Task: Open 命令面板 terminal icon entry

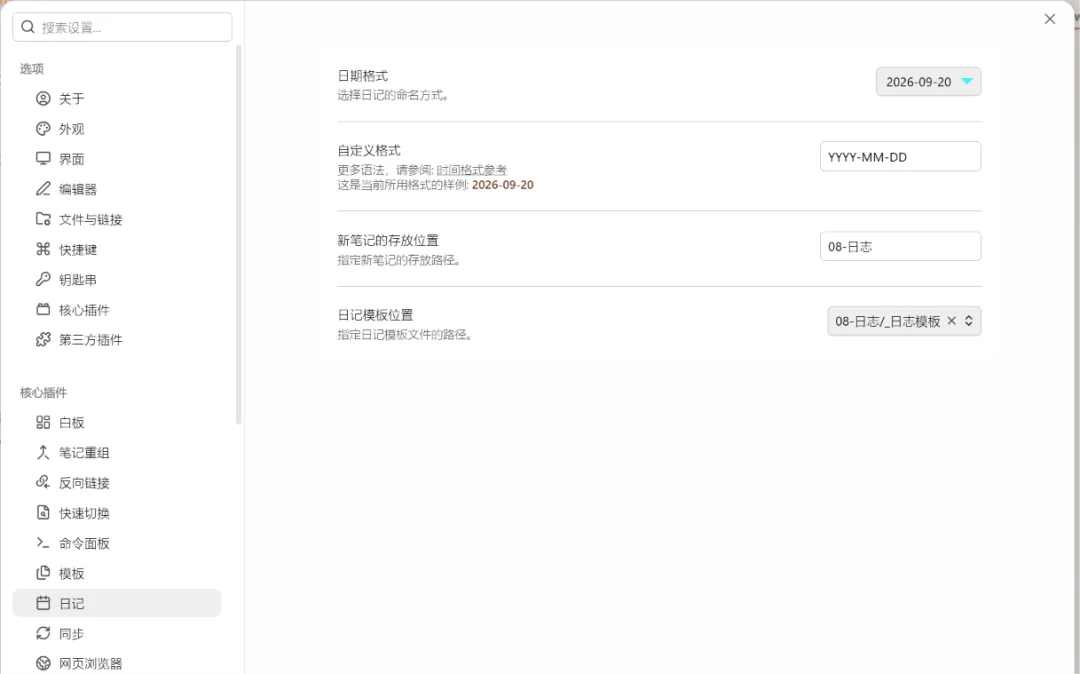Action: tap(43, 543)
